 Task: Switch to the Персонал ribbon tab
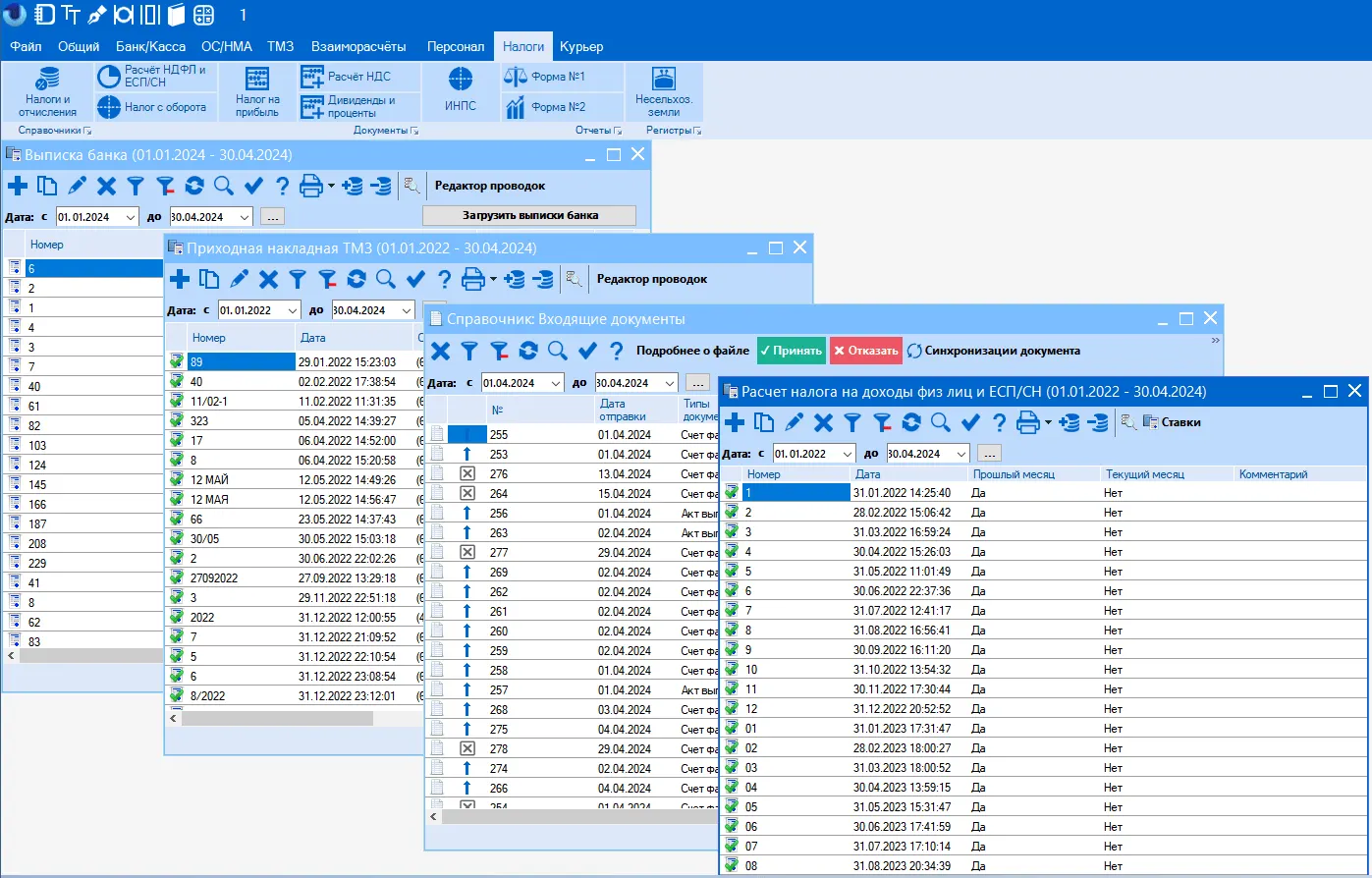[456, 46]
